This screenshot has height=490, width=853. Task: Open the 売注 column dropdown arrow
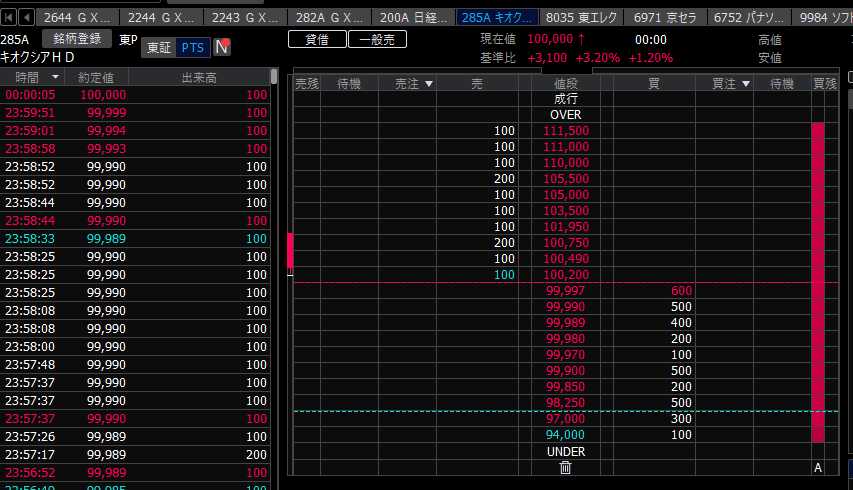click(429, 84)
